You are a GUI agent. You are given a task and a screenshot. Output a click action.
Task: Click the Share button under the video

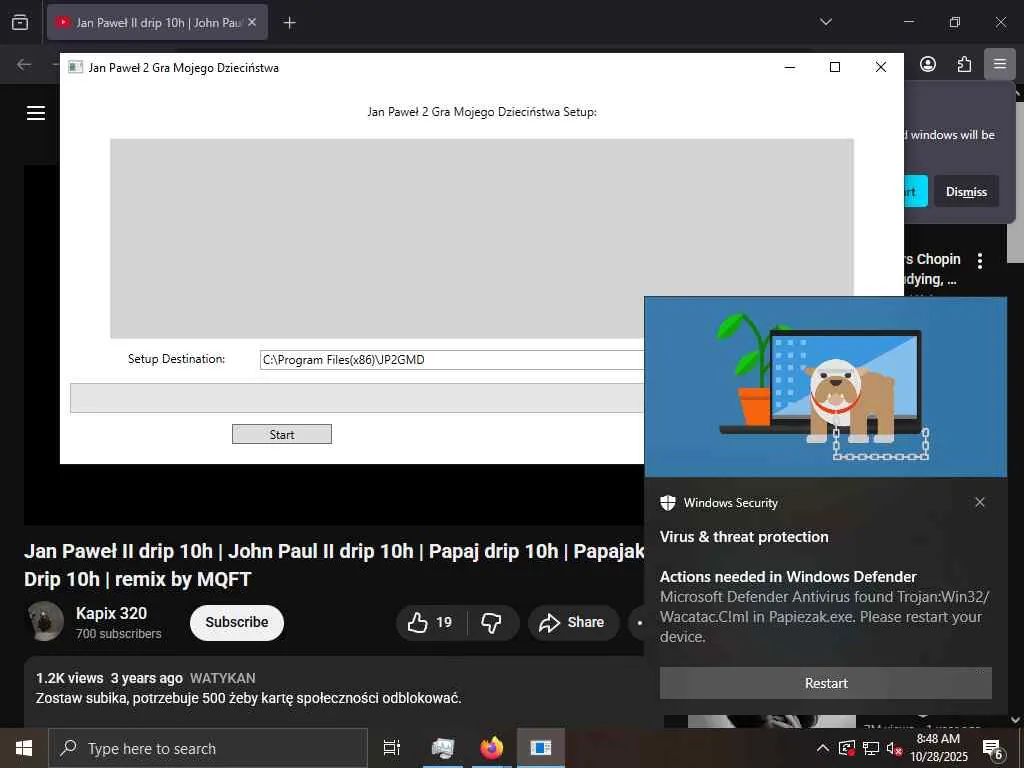pyautogui.click(x=573, y=622)
